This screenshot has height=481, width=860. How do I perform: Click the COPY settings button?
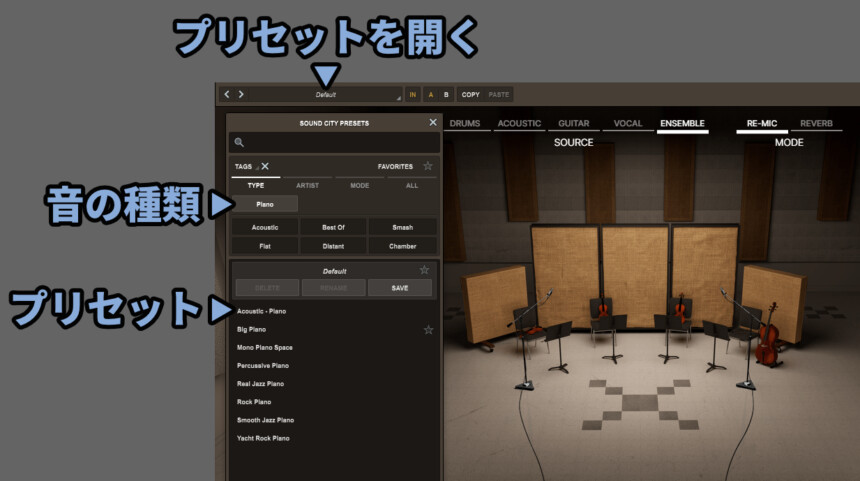click(x=470, y=94)
